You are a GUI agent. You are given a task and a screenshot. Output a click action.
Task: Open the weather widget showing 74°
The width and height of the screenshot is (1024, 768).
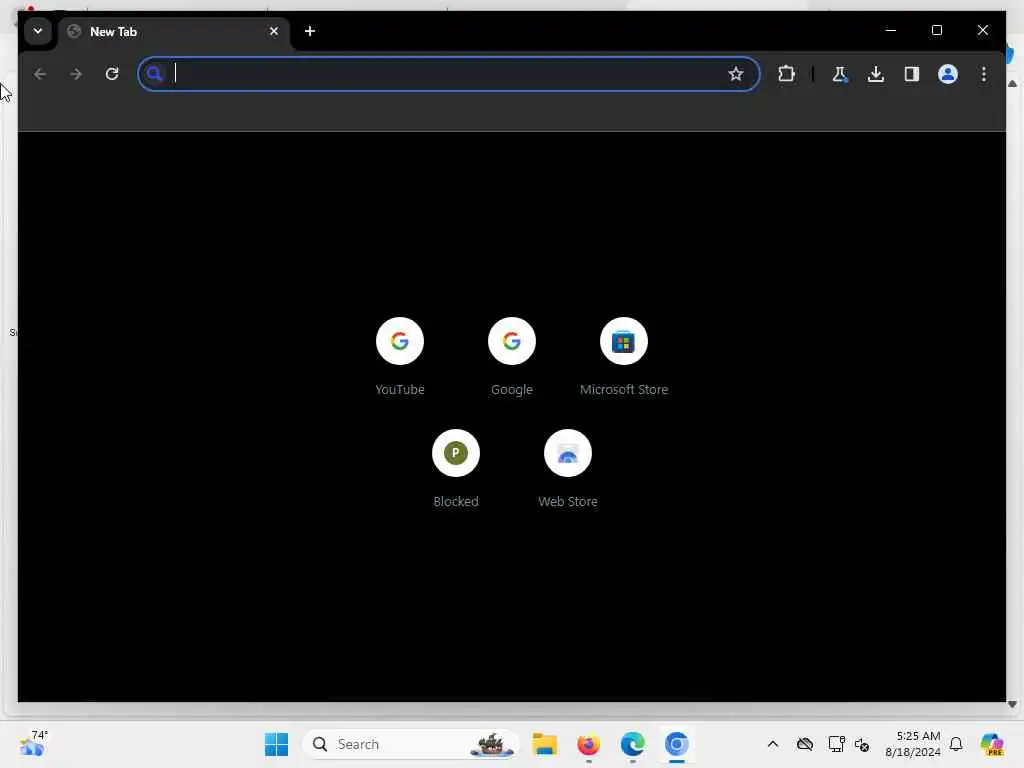click(33, 743)
